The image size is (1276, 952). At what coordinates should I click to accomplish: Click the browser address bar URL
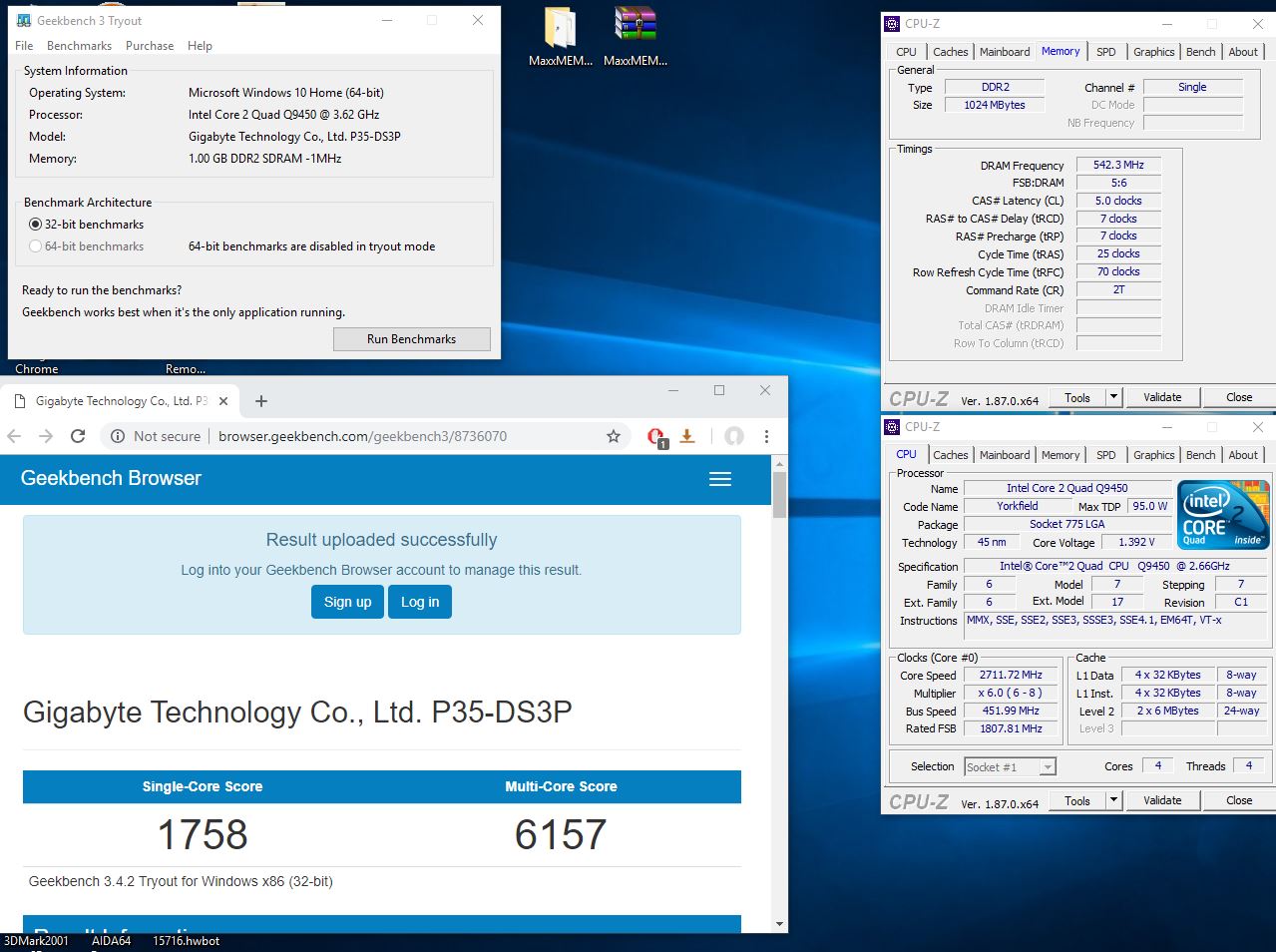click(362, 436)
